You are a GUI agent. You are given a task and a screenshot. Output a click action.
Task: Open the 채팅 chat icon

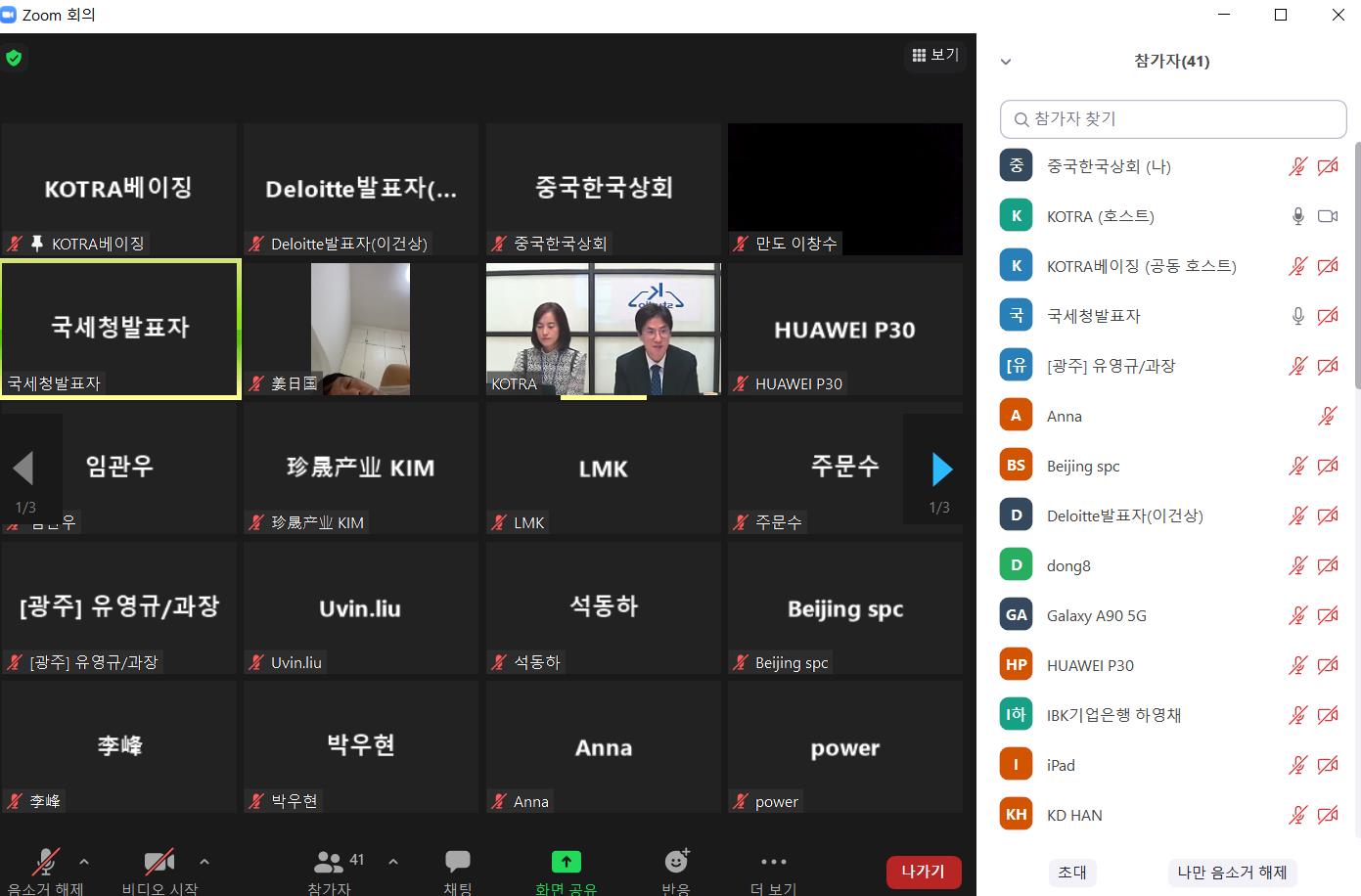[x=458, y=862]
